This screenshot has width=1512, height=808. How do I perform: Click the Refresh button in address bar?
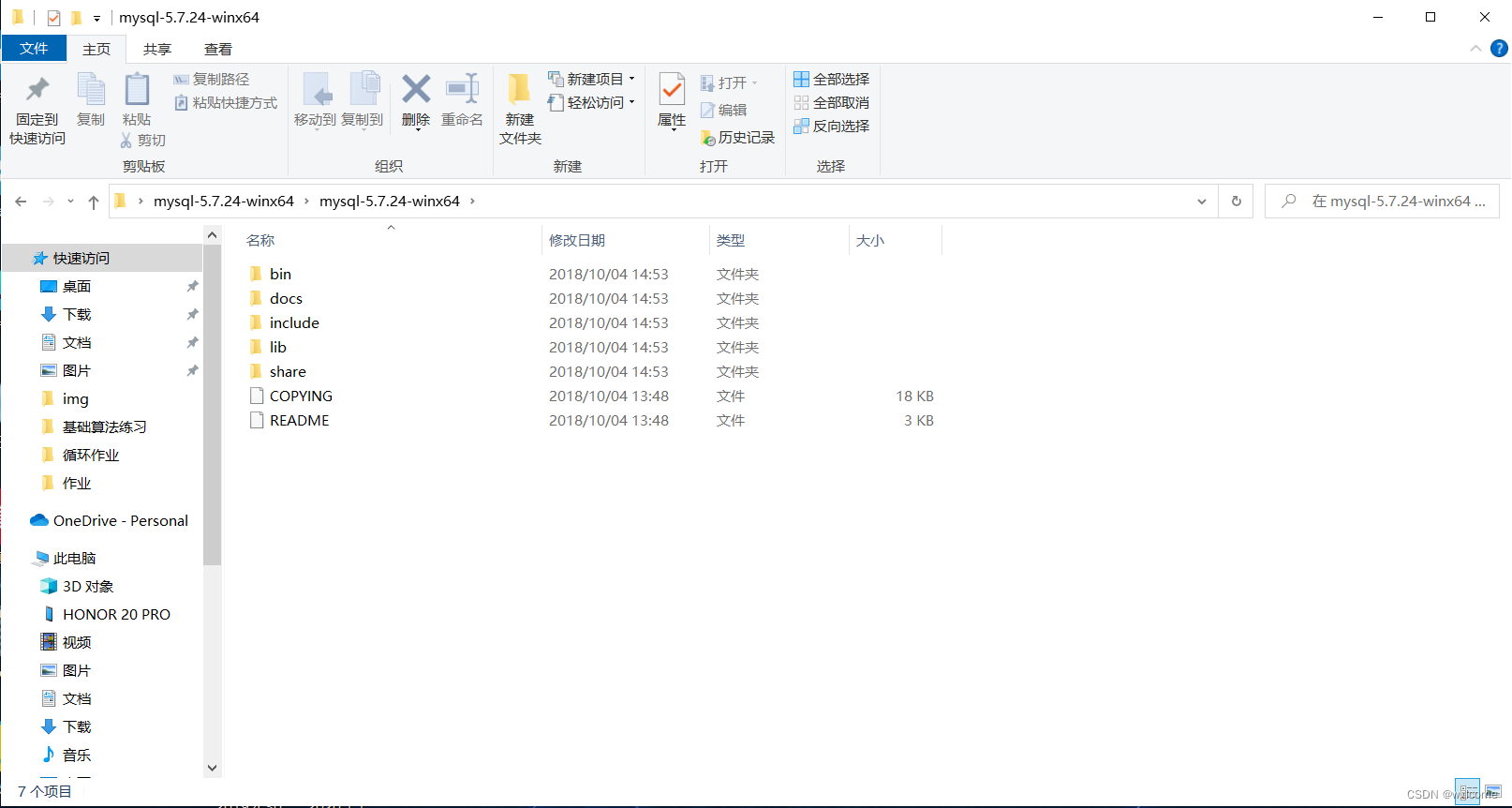[1237, 201]
